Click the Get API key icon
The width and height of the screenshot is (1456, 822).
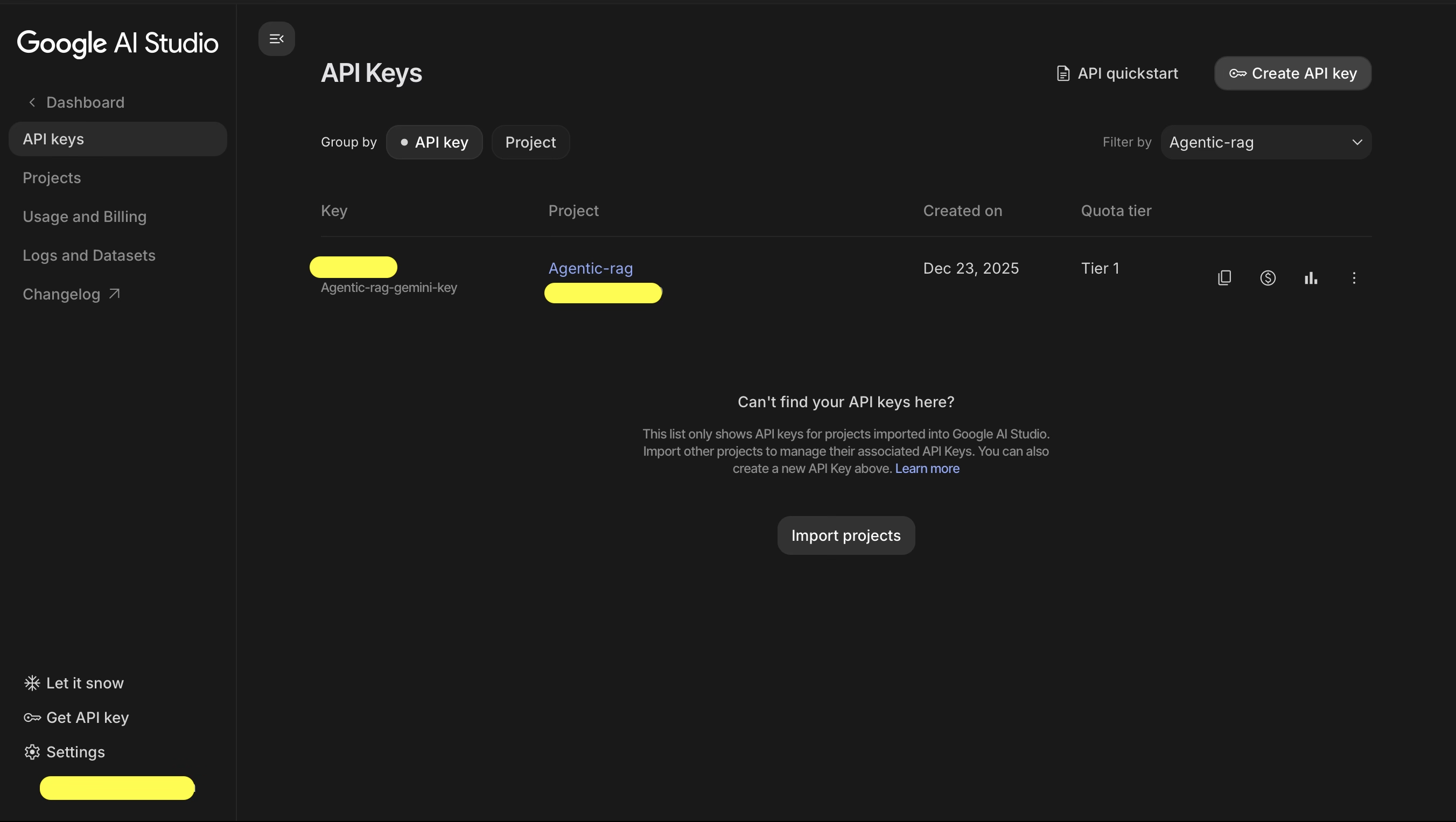pyautogui.click(x=32, y=717)
